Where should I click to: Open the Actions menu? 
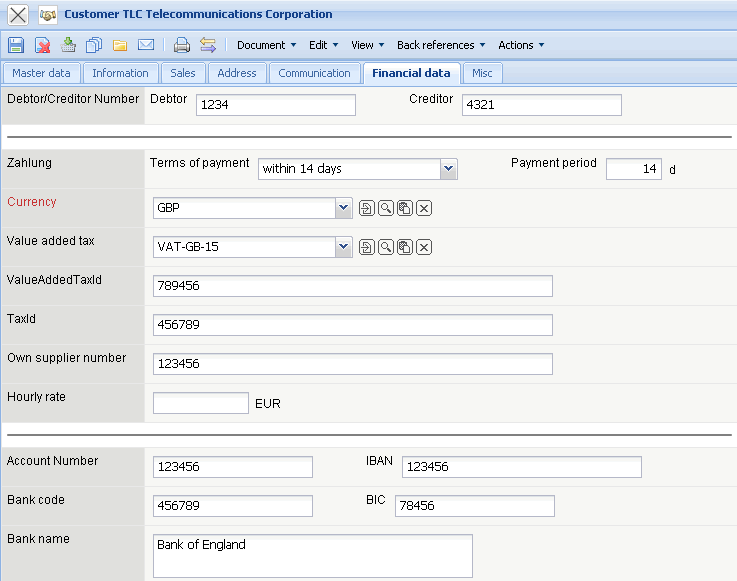[x=521, y=45]
